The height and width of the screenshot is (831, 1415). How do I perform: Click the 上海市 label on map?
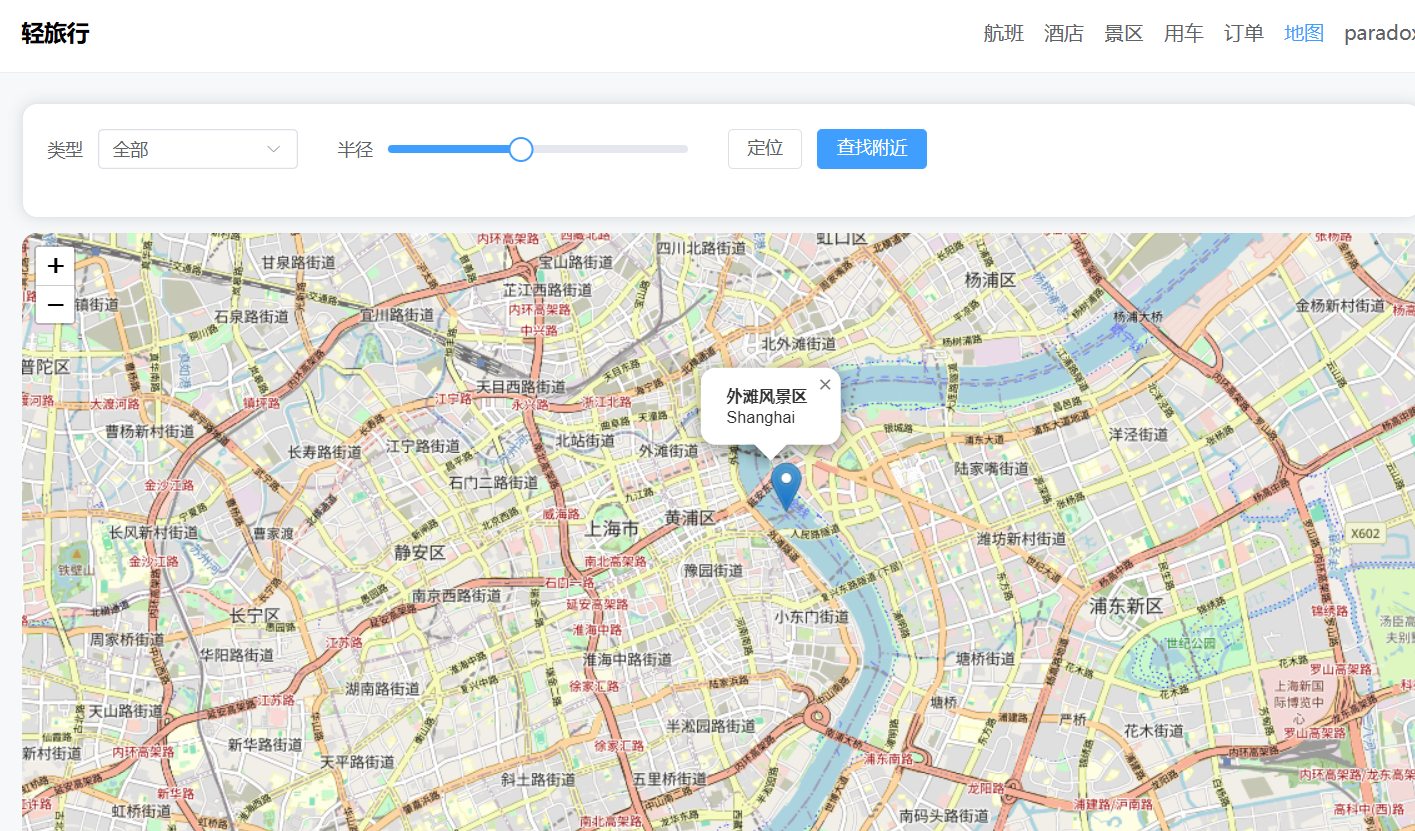coord(612,528)
